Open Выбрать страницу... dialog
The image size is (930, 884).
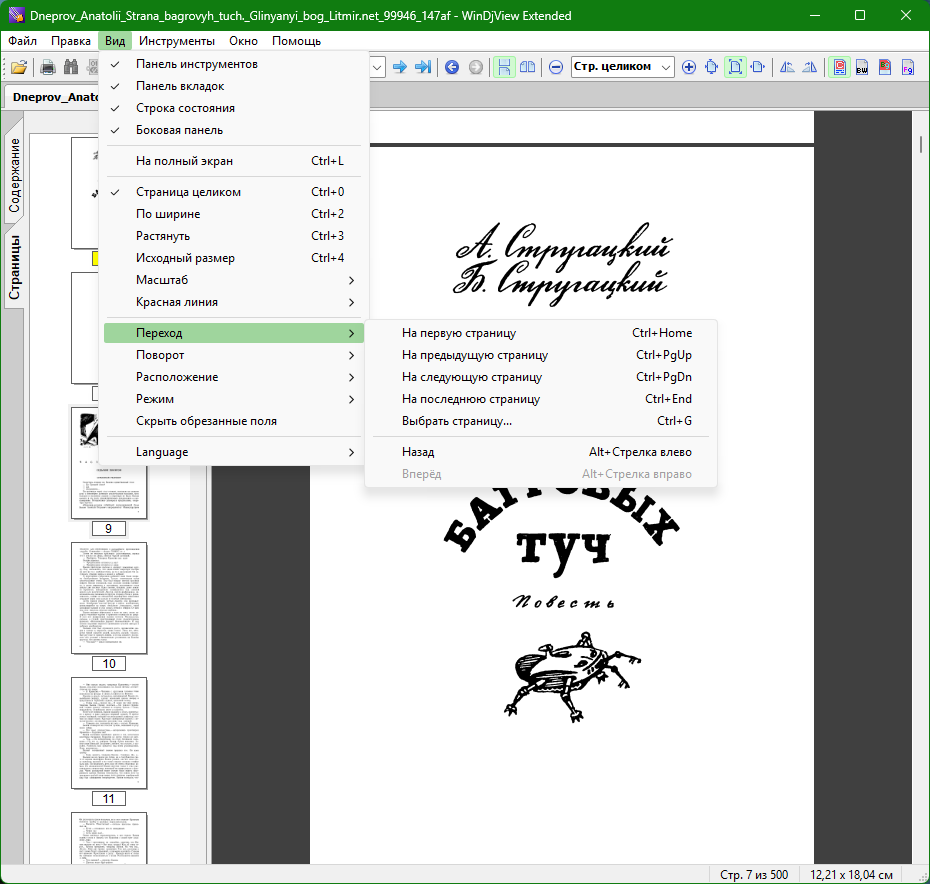click(541, 421)
